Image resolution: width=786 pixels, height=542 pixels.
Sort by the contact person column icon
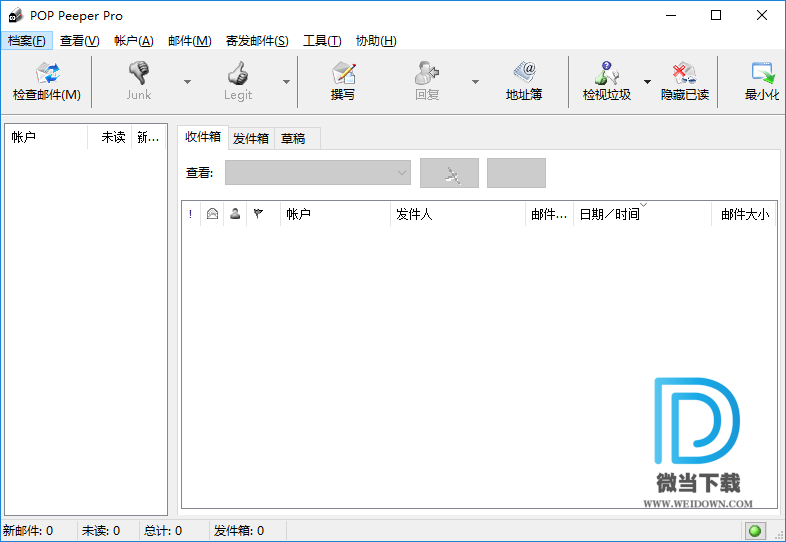(235, 214)
